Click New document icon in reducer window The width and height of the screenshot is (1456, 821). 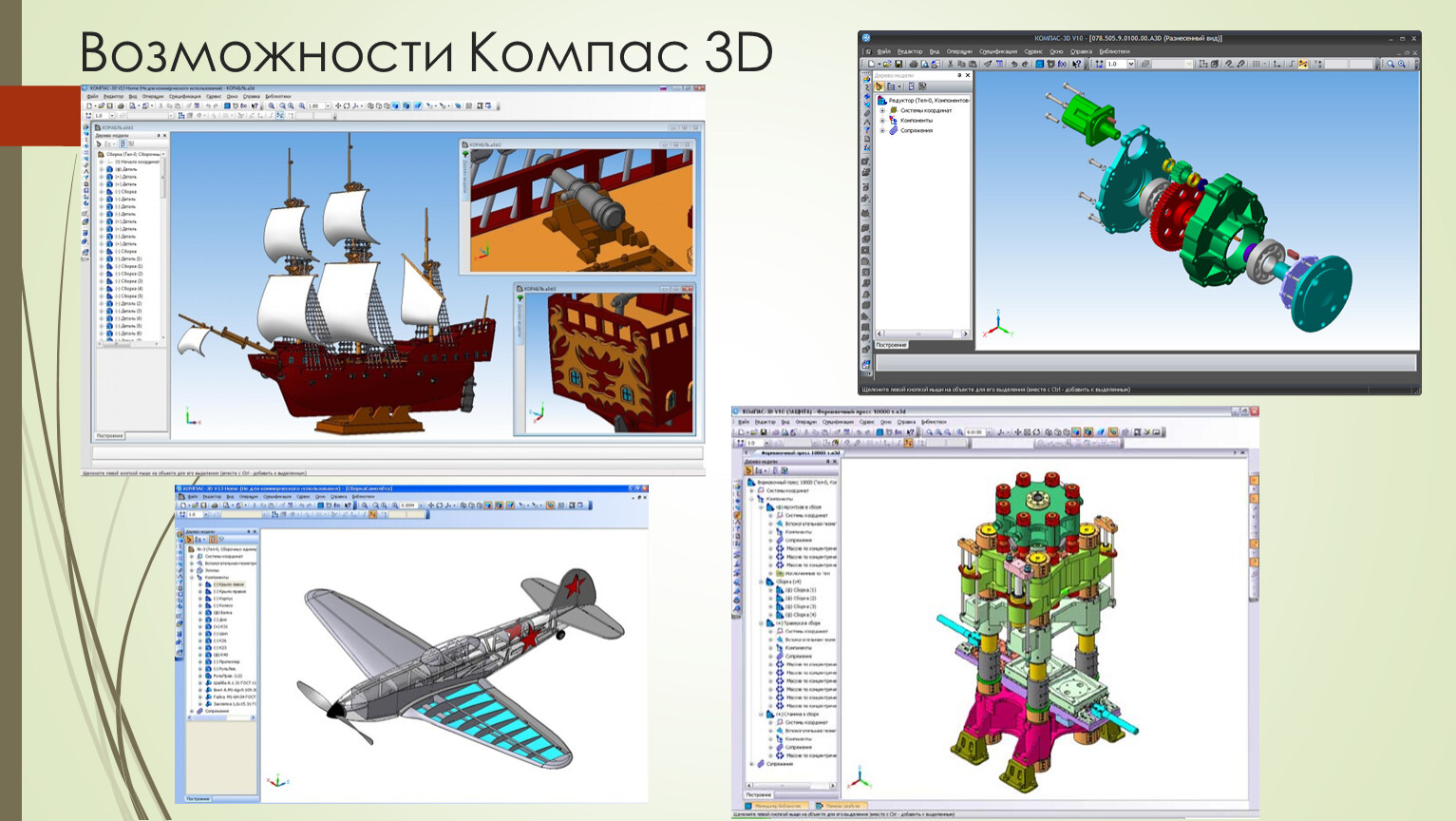pos(871,65)
